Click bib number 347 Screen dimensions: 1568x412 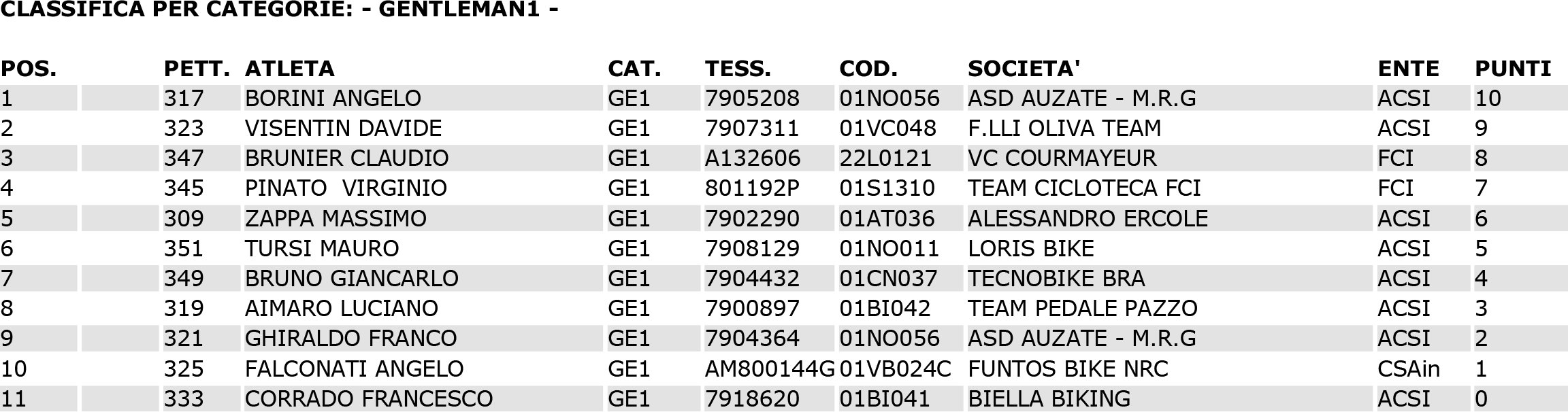(x=184, y=158)
